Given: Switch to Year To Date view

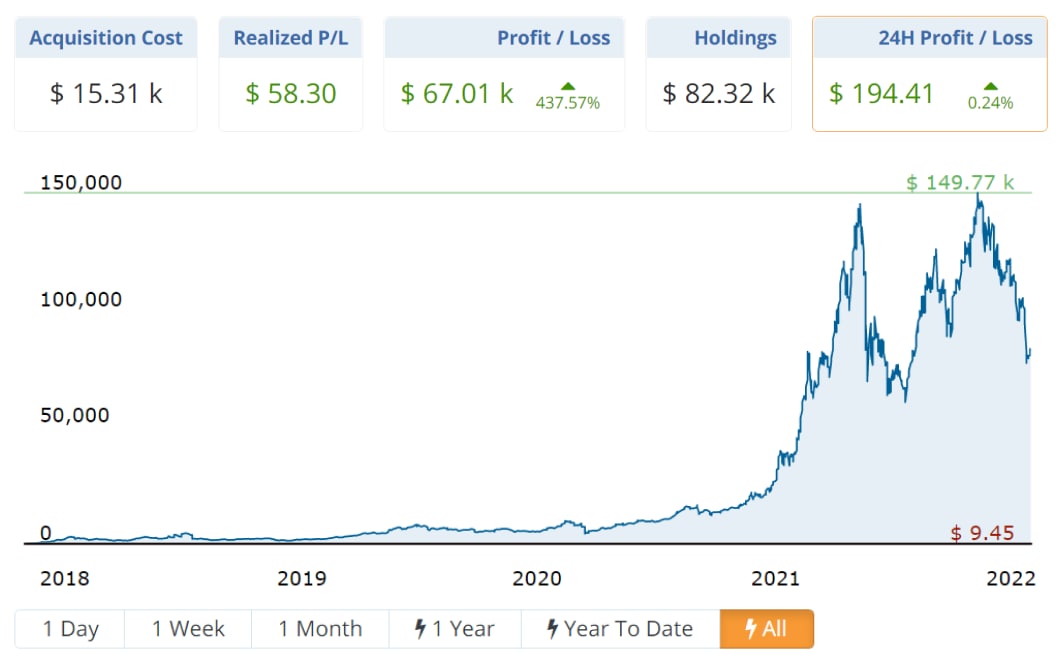Looking at the screenshot, I should tap(620, 629).
